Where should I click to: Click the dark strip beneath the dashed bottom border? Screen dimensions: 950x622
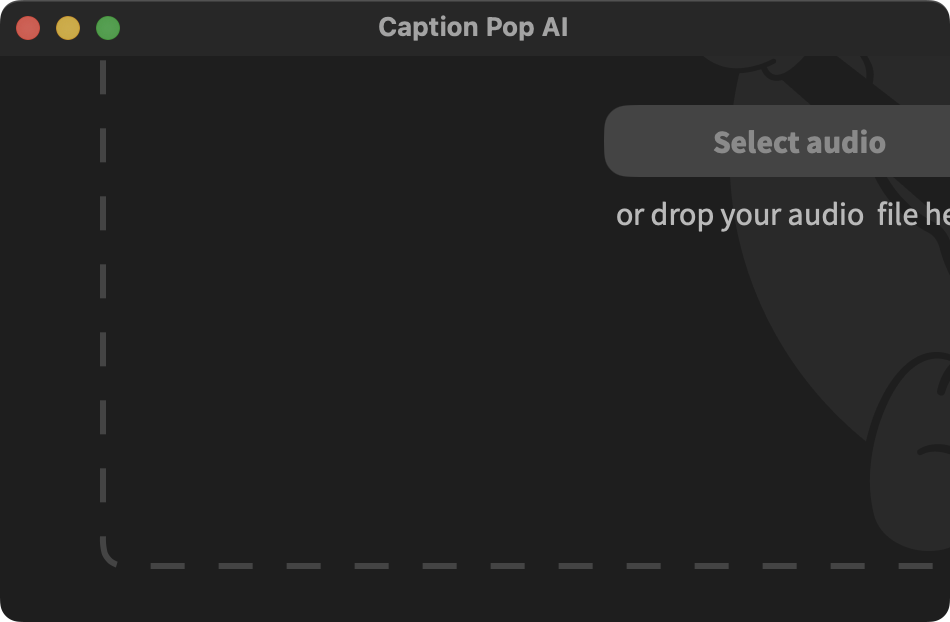[500, 597]
